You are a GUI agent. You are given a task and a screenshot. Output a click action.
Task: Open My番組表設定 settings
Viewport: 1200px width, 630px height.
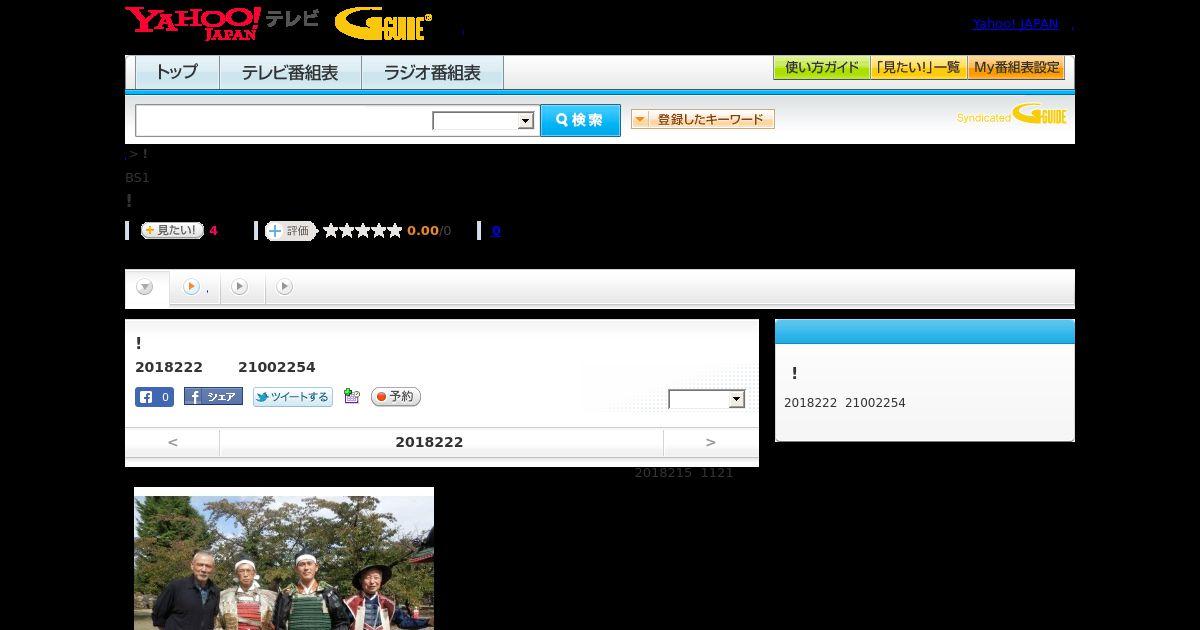(x=1016, y=68)
